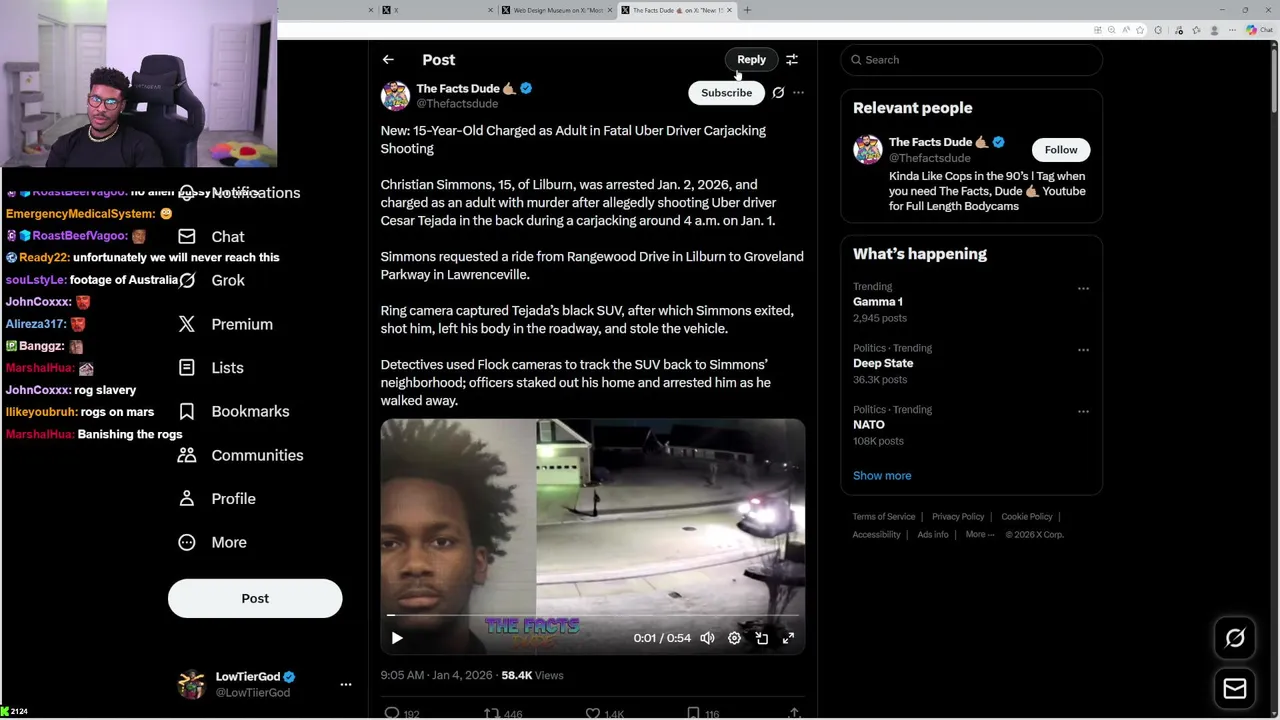Open a new browser tab

[747, 10]
